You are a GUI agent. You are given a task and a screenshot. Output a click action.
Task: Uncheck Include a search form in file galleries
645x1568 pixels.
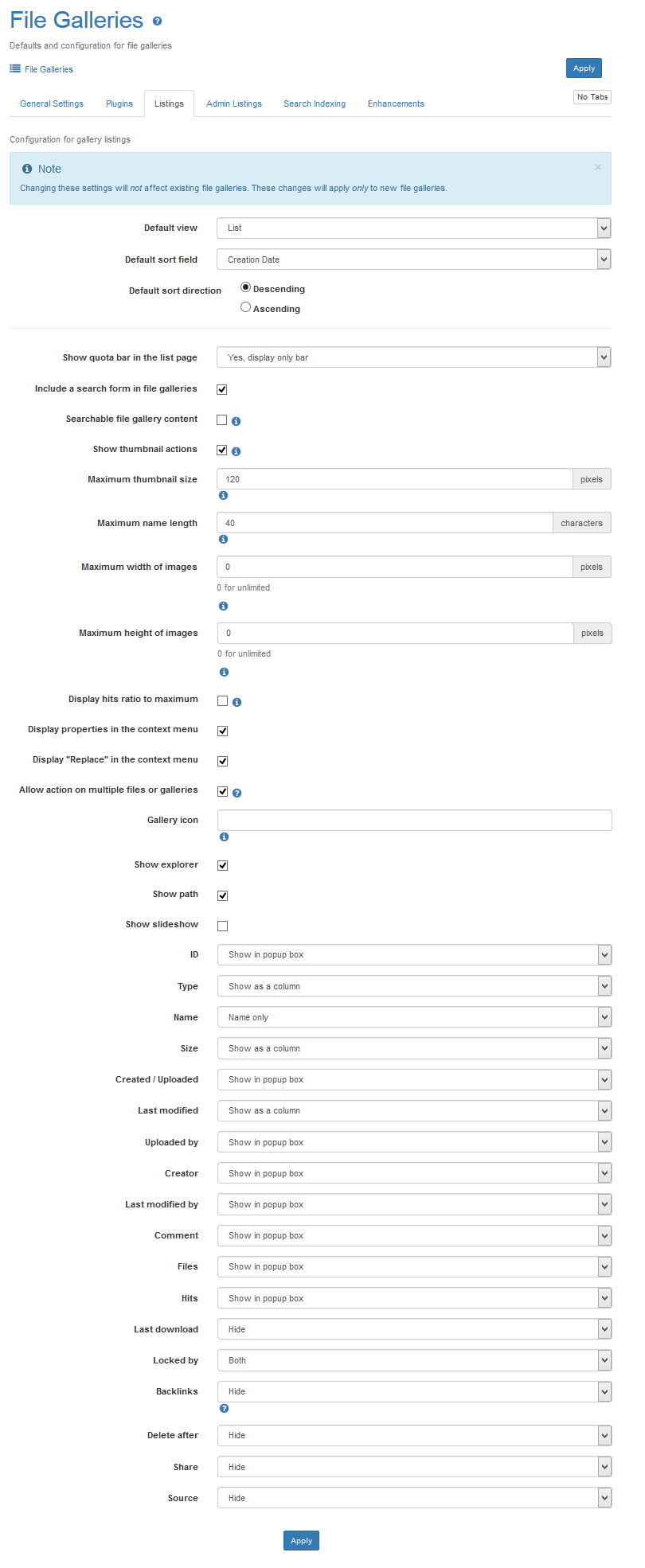(x=222, y=389)
